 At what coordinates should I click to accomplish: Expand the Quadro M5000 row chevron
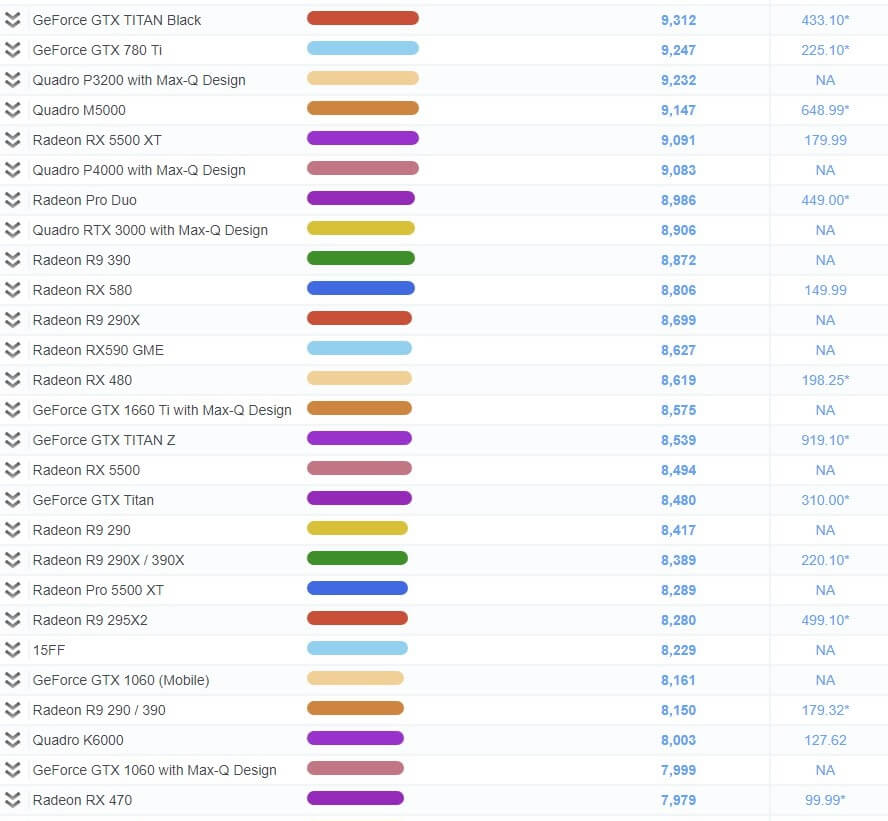pos(12,110)
